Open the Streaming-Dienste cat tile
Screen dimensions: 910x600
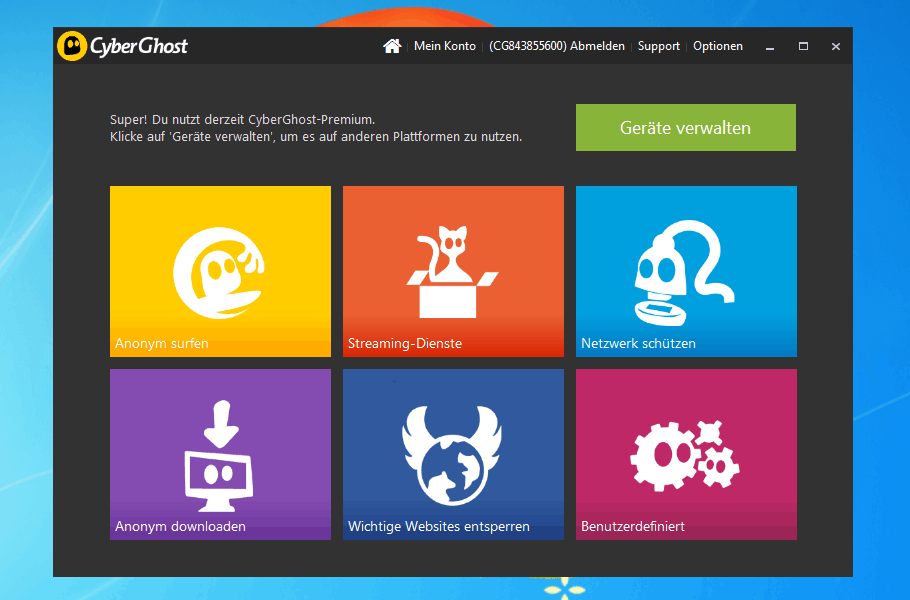click(453, 271)
